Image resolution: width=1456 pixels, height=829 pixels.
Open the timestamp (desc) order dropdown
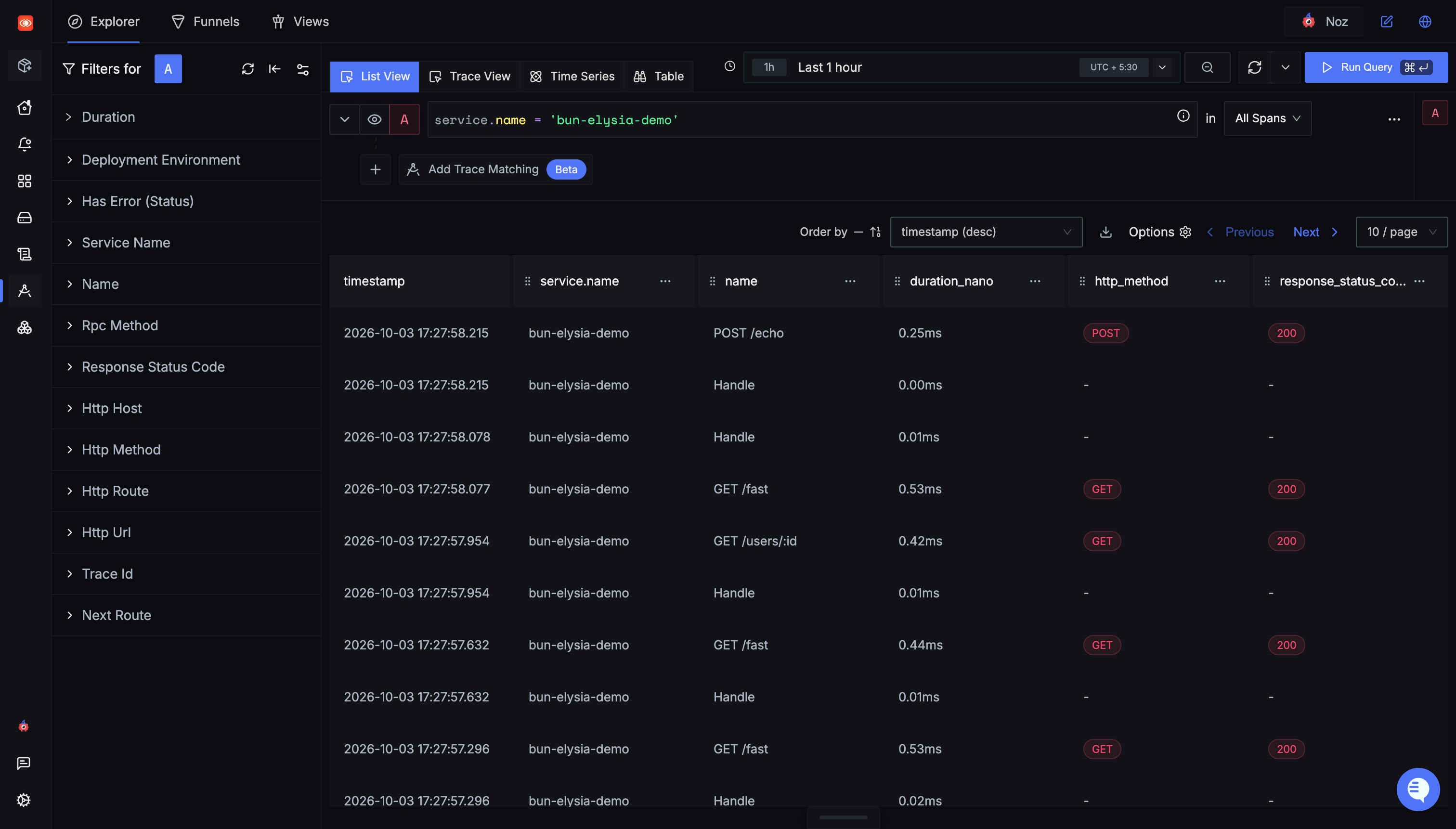(986, 233)
